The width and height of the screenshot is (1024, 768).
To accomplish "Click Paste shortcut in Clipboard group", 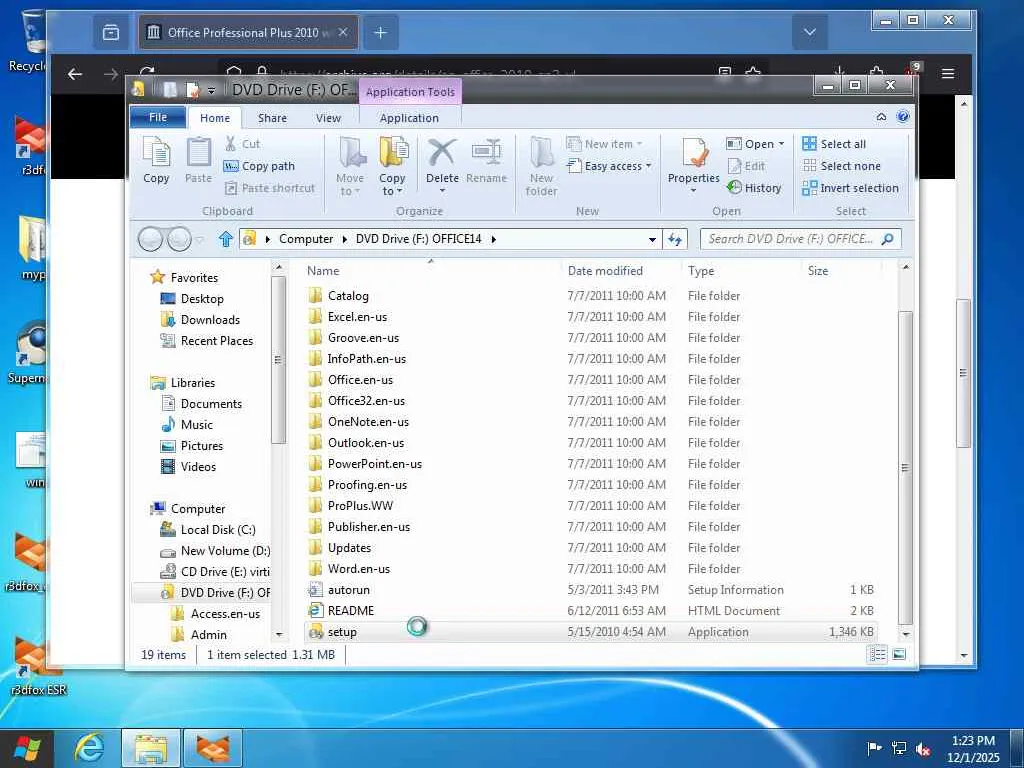I will (270, 188).
